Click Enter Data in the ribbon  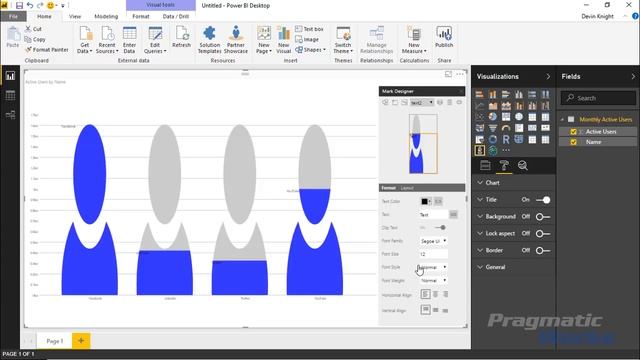pyautogui.click(x=129, y=40)
